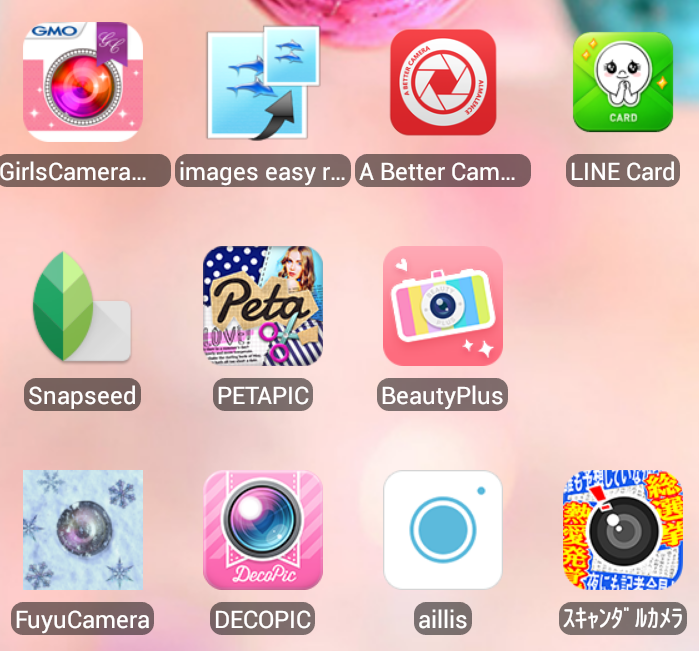Open Snapseed green leaf icon
This screenshot has height=651, width=699.
click(x=83, y=306)
